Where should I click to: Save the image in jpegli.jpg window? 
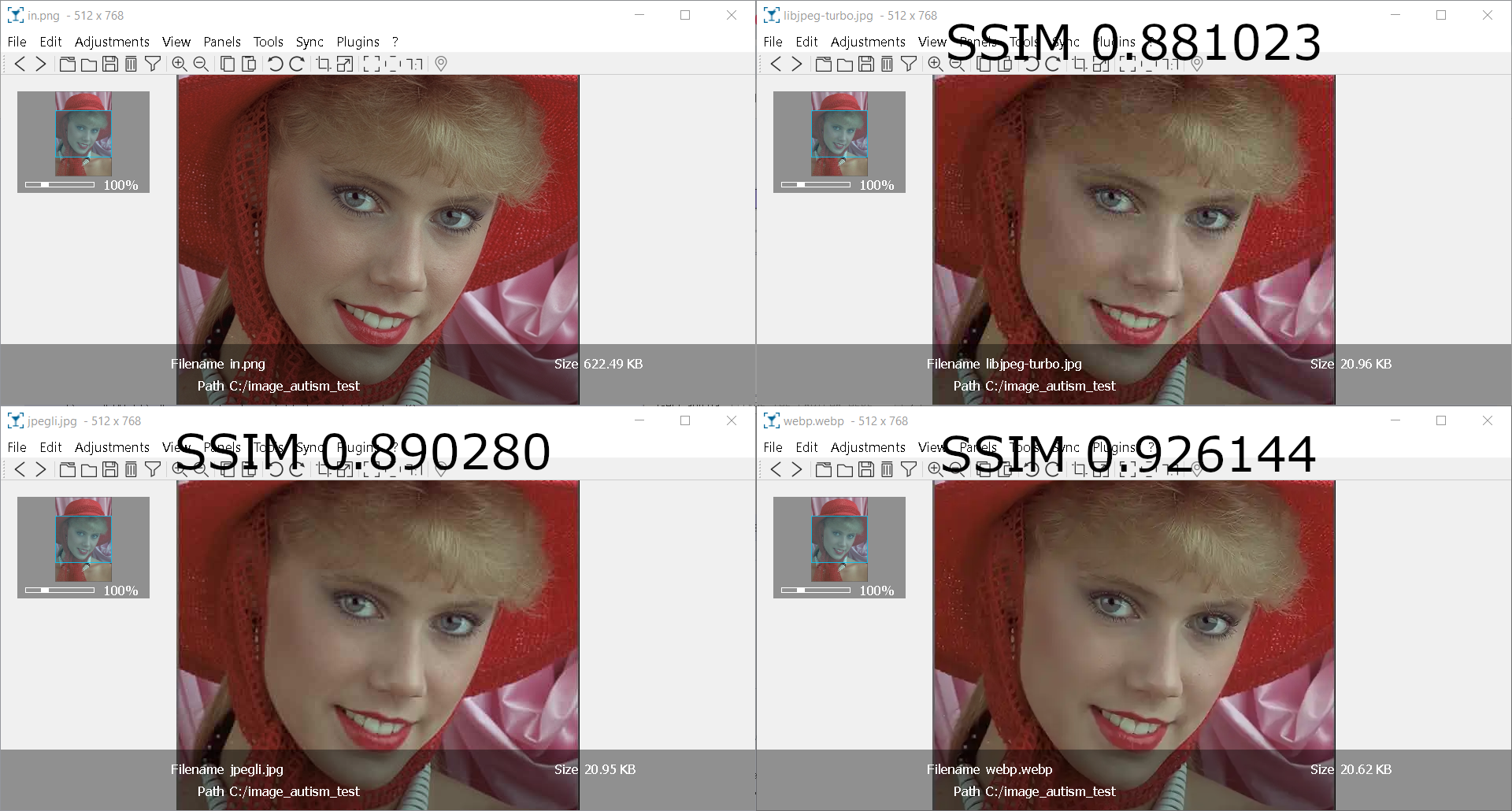tap(110, 469)
